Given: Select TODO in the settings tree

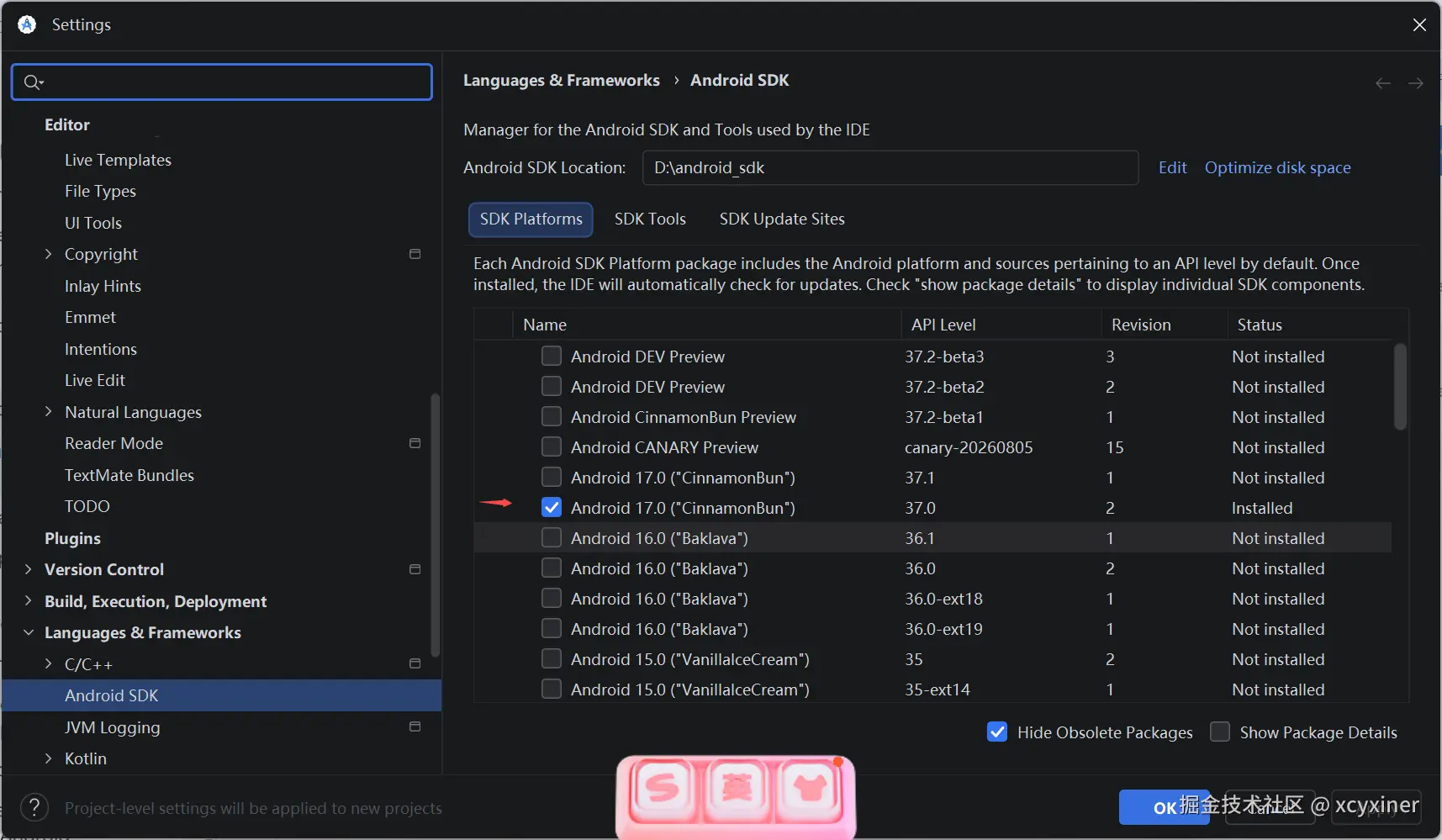Looking at the screenshot, I should 87,506.
